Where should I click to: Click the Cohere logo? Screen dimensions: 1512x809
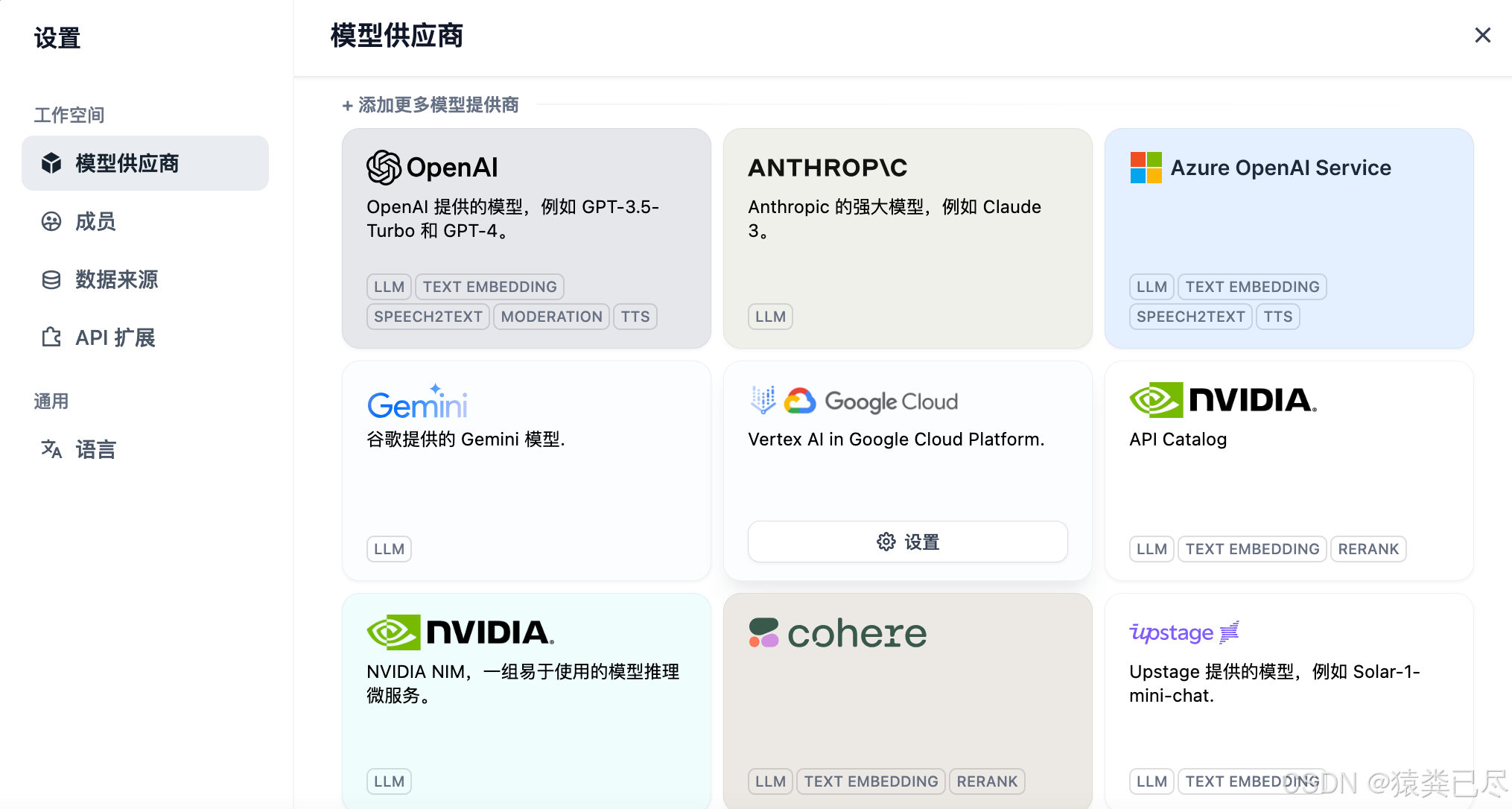[838, 633]
